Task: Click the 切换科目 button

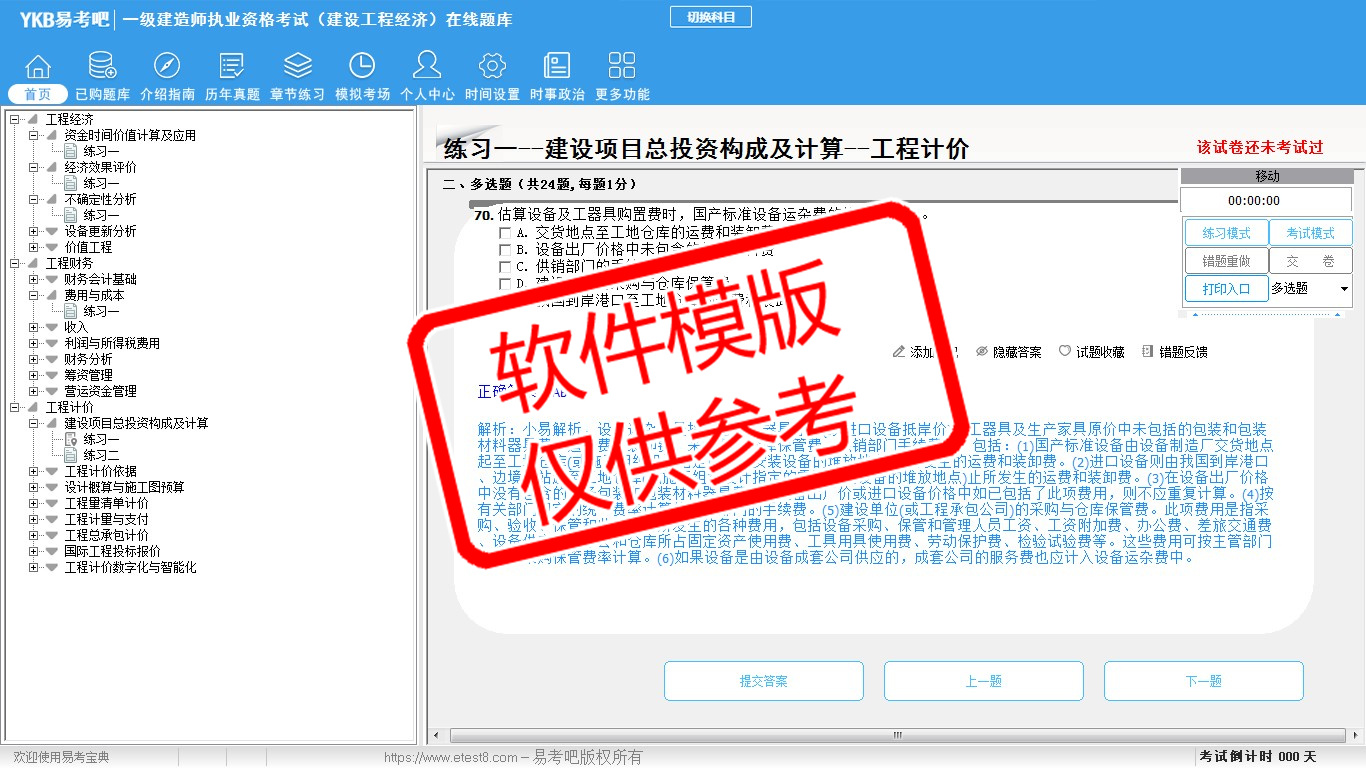Action: click(x=710, y=17)
